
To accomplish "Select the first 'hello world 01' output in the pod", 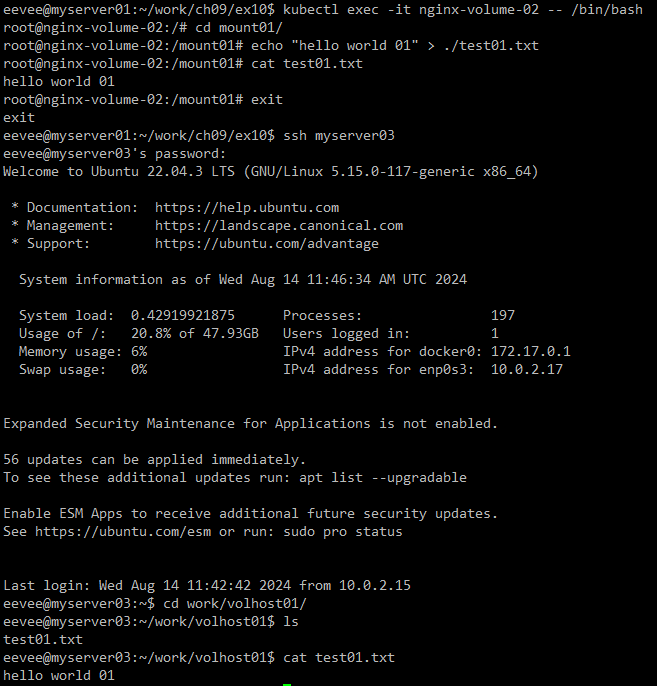I will click(x=59, y=81).
